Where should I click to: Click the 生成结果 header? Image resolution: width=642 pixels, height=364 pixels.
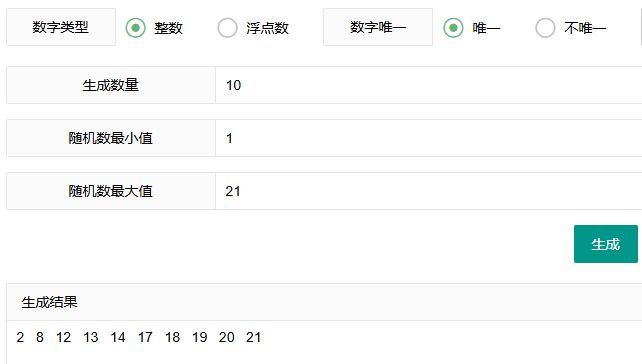tap(49, 303)
